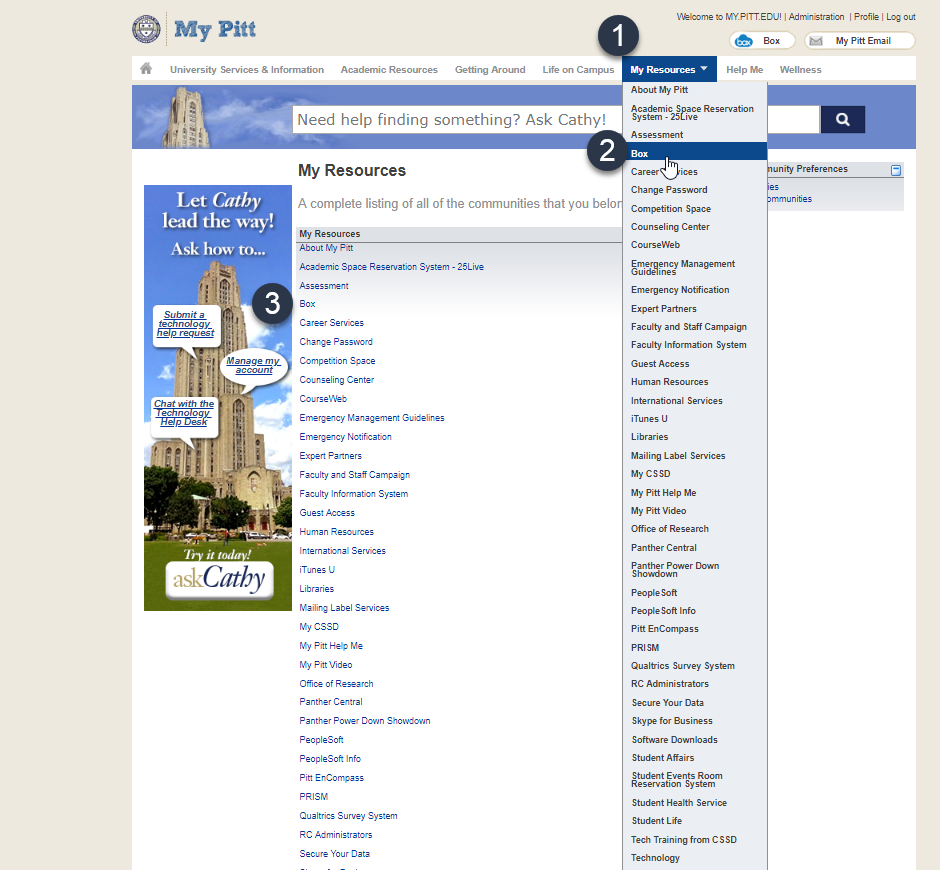
Task: Click Faculty Information System list link
Action: [354, 493]
